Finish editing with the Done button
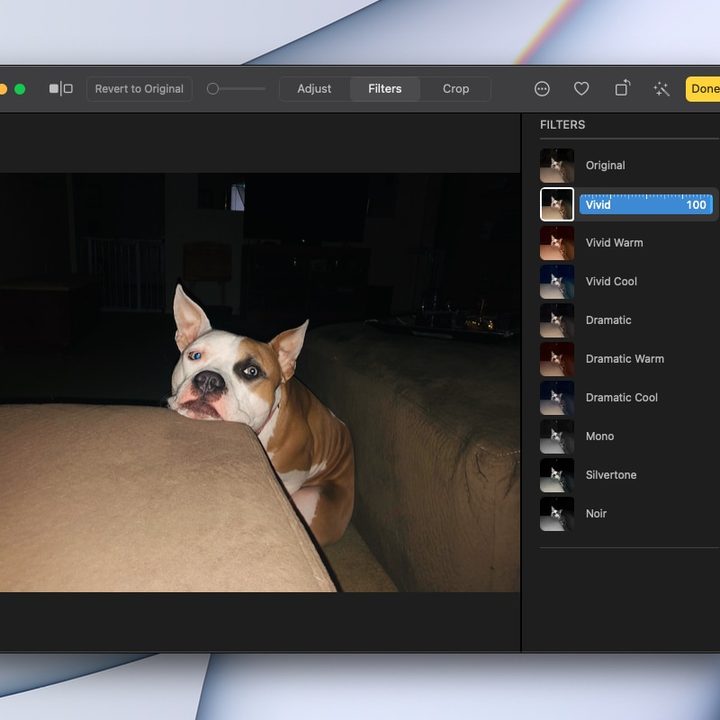Screen dimensions: 720x720 tap(703, 89)
